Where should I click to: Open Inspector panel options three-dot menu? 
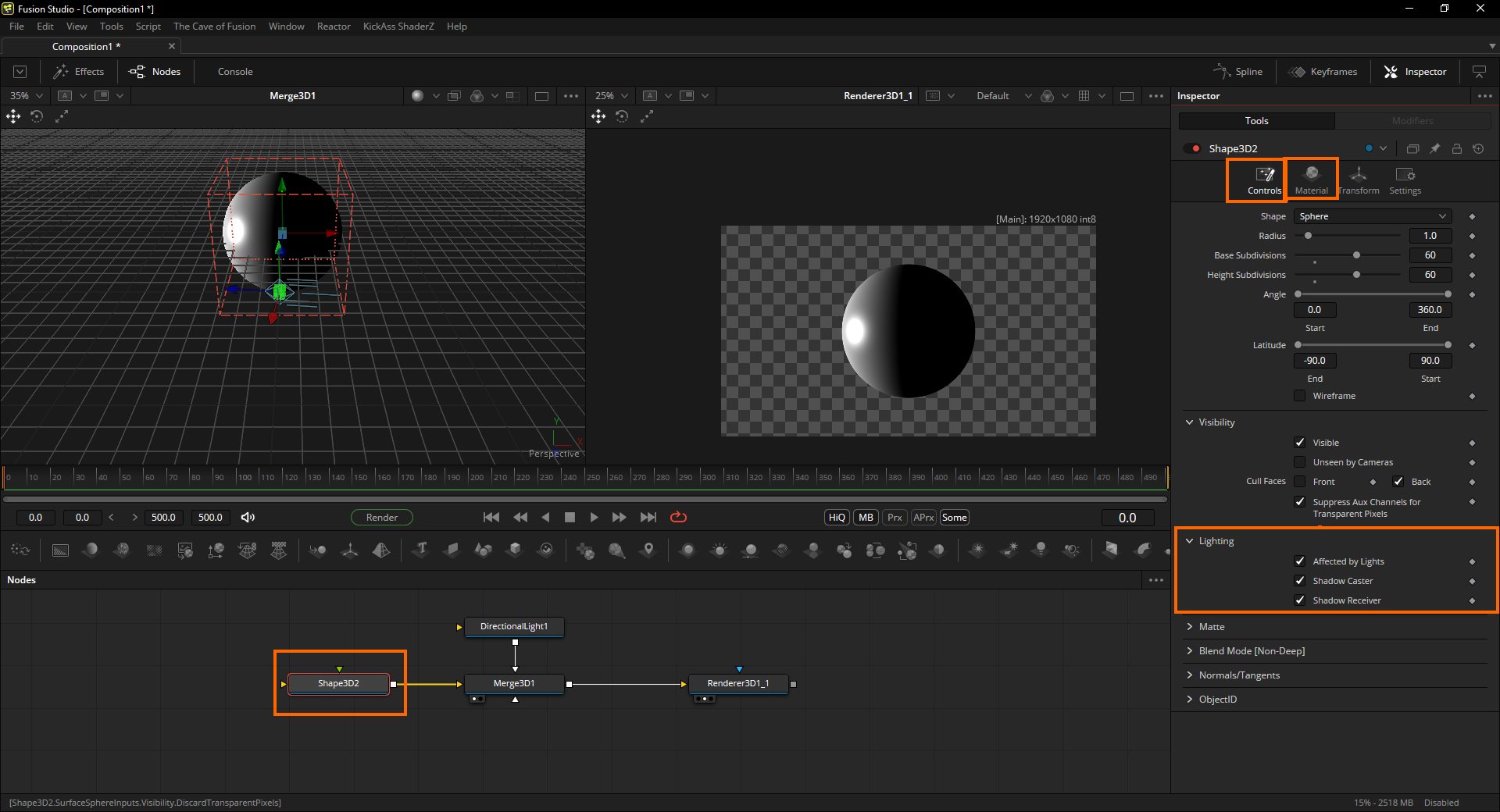click(x=1484, y=96)
